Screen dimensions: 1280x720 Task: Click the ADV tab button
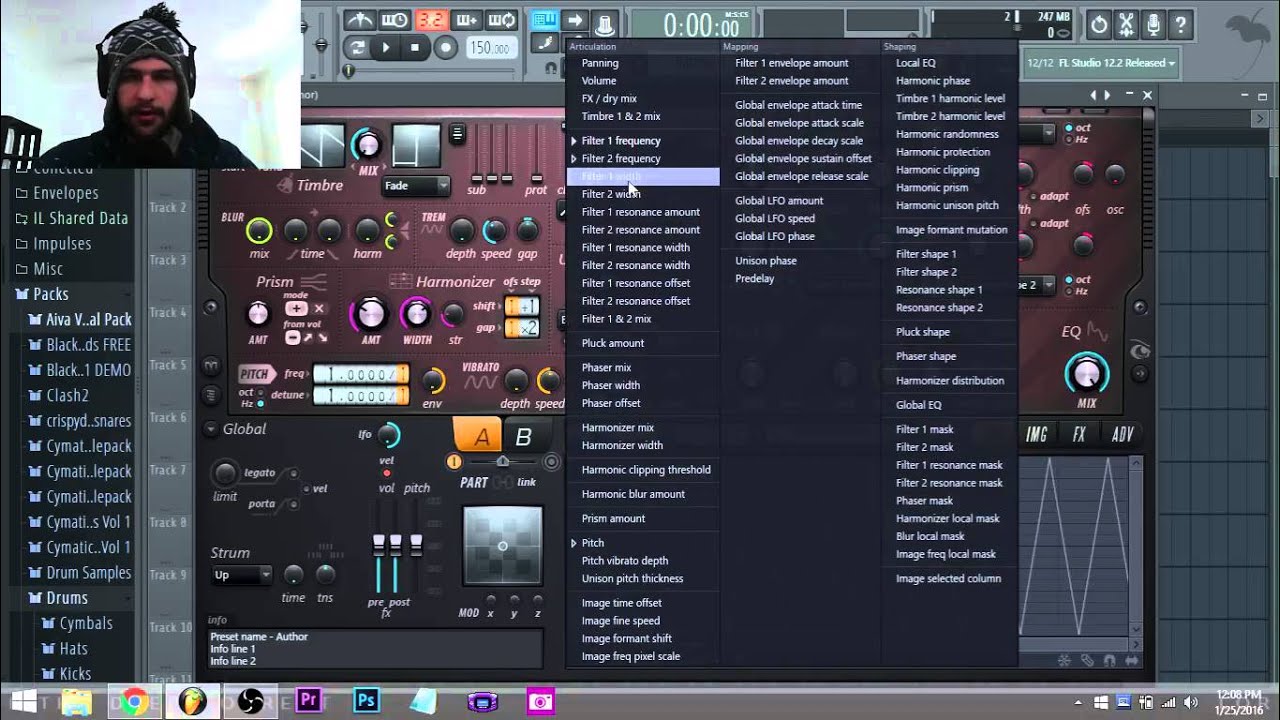point(1123,434)
